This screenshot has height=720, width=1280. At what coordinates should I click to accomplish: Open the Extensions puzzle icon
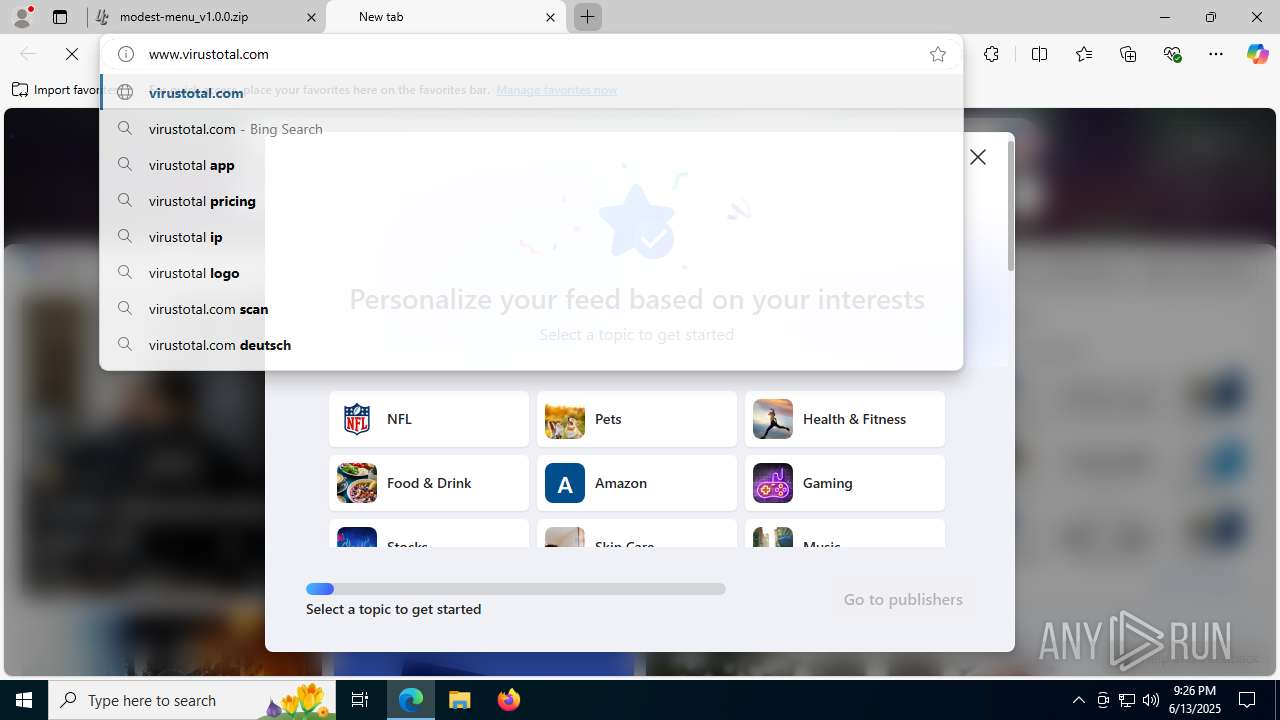tap(991, 54)
